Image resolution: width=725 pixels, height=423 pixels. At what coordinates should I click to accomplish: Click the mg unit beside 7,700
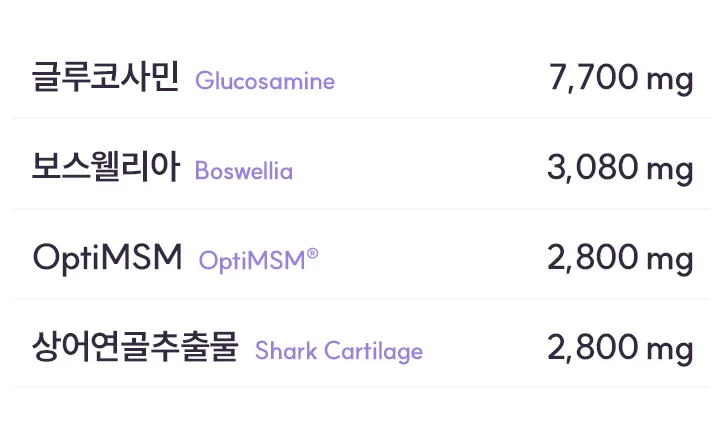point(670,81)
